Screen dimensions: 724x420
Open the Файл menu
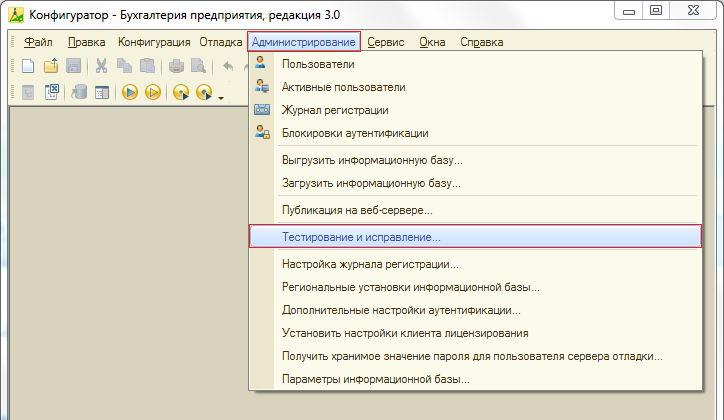pyautogui.click(x=38, y=42)
